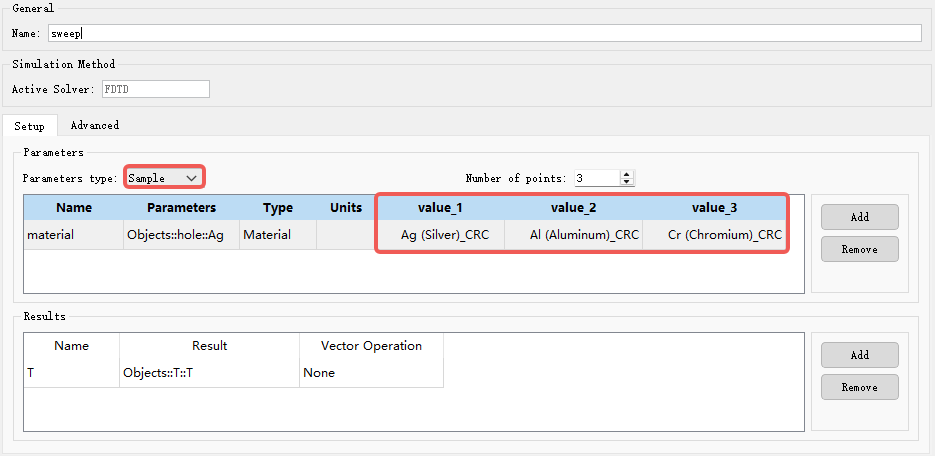Click the Number of points input field
935x456 pixels.
597,178
